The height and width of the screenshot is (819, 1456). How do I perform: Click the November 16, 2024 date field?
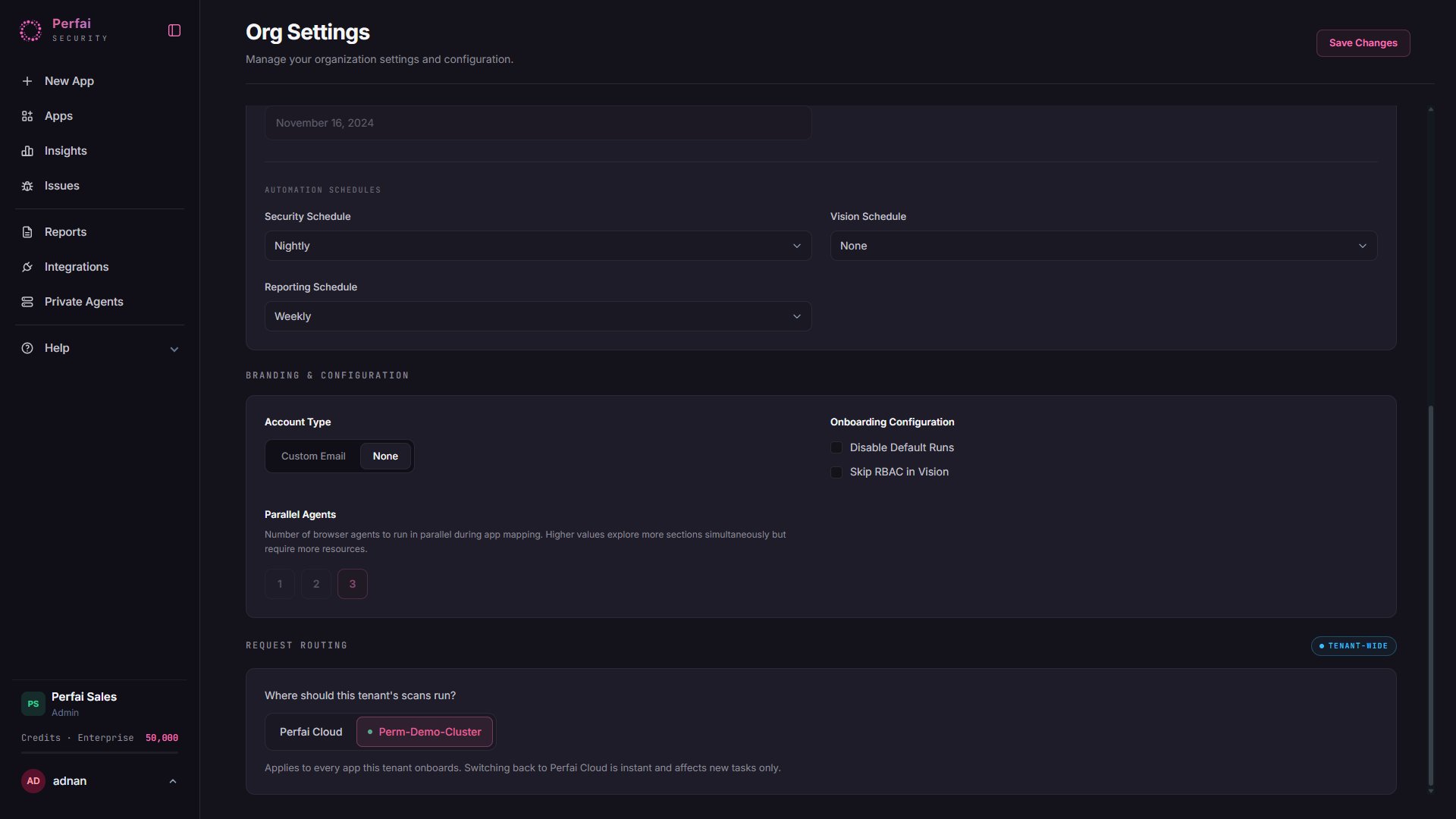(x=538, y=123)
